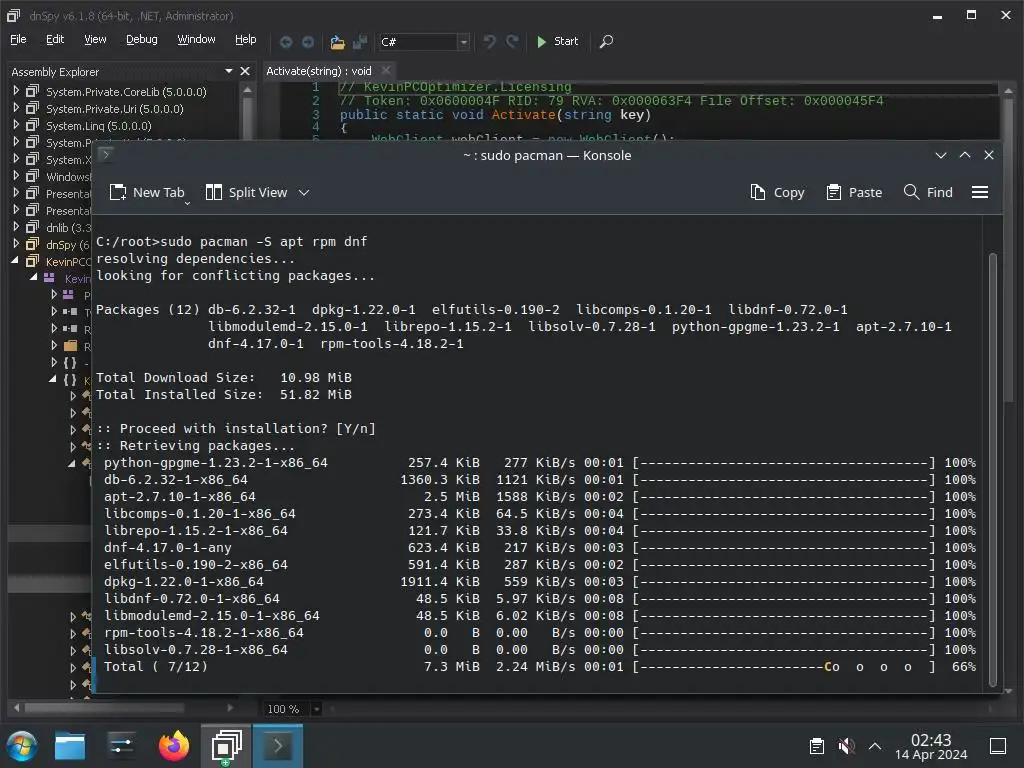Start debugging with the Start button
This screenshot has width=1024, height=768.
[557, 41]
